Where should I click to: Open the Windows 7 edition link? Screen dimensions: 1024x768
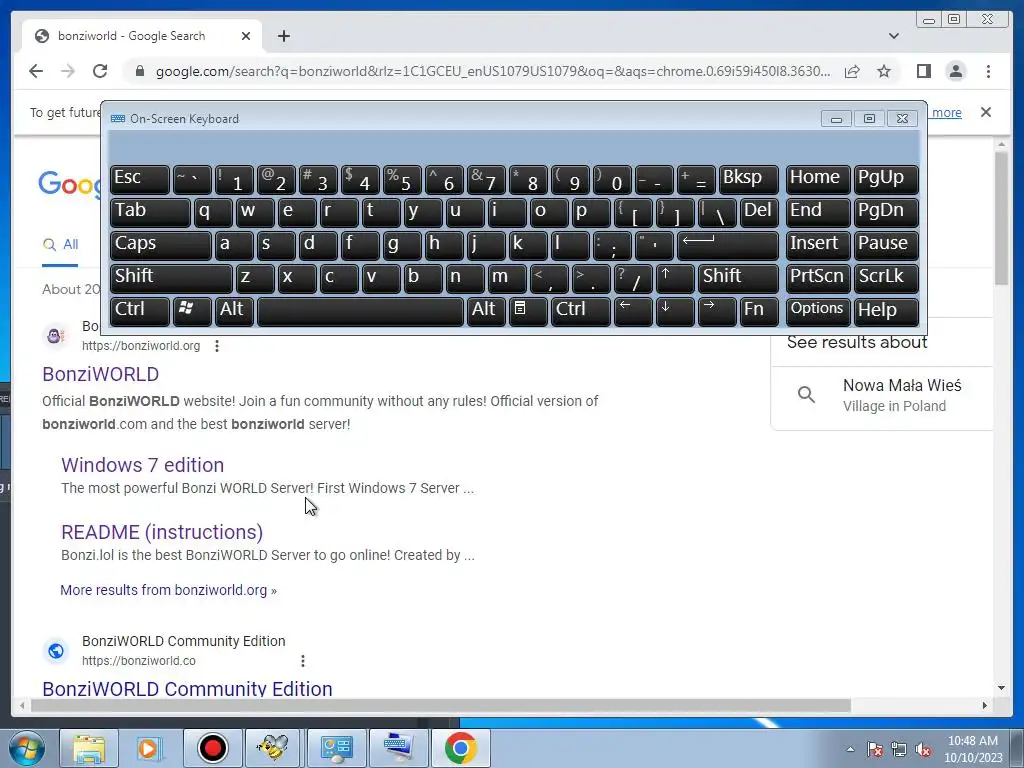(x=142, y=465)
